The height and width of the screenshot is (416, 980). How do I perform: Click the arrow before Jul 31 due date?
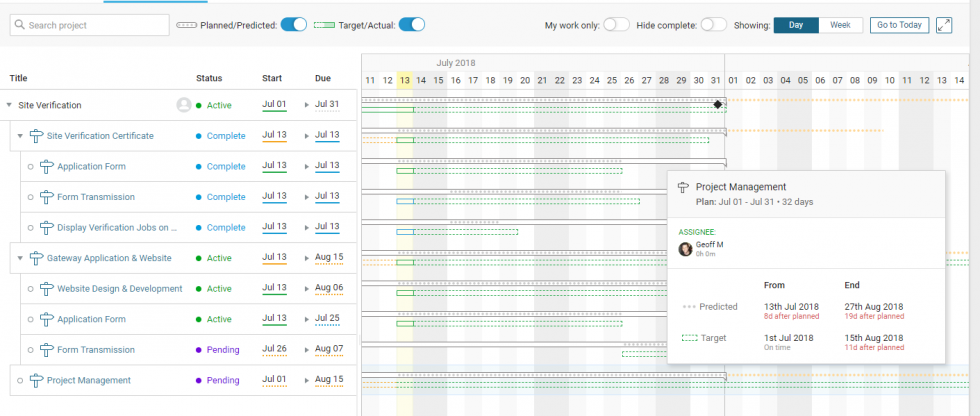pyautogui.click(x=307, y=105)
